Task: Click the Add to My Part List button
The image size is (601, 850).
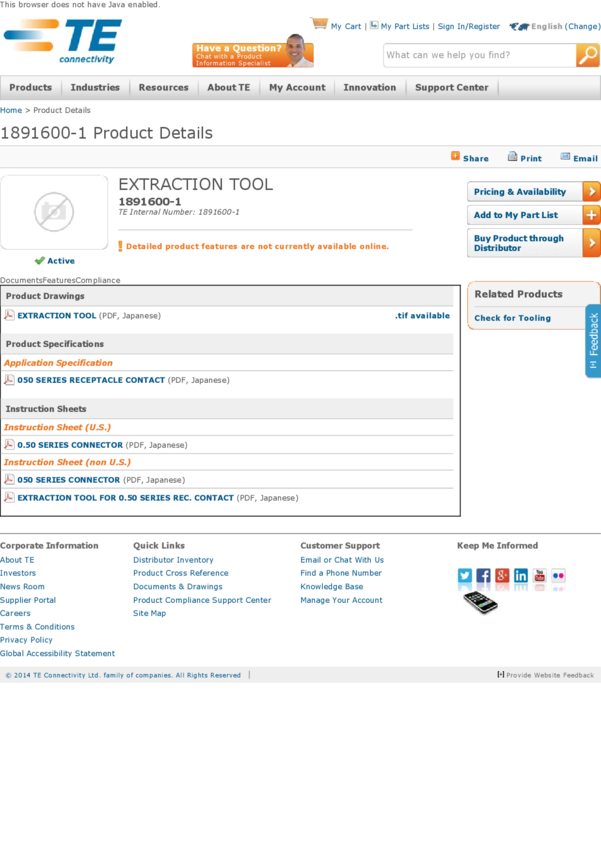Action: [534, 215]
